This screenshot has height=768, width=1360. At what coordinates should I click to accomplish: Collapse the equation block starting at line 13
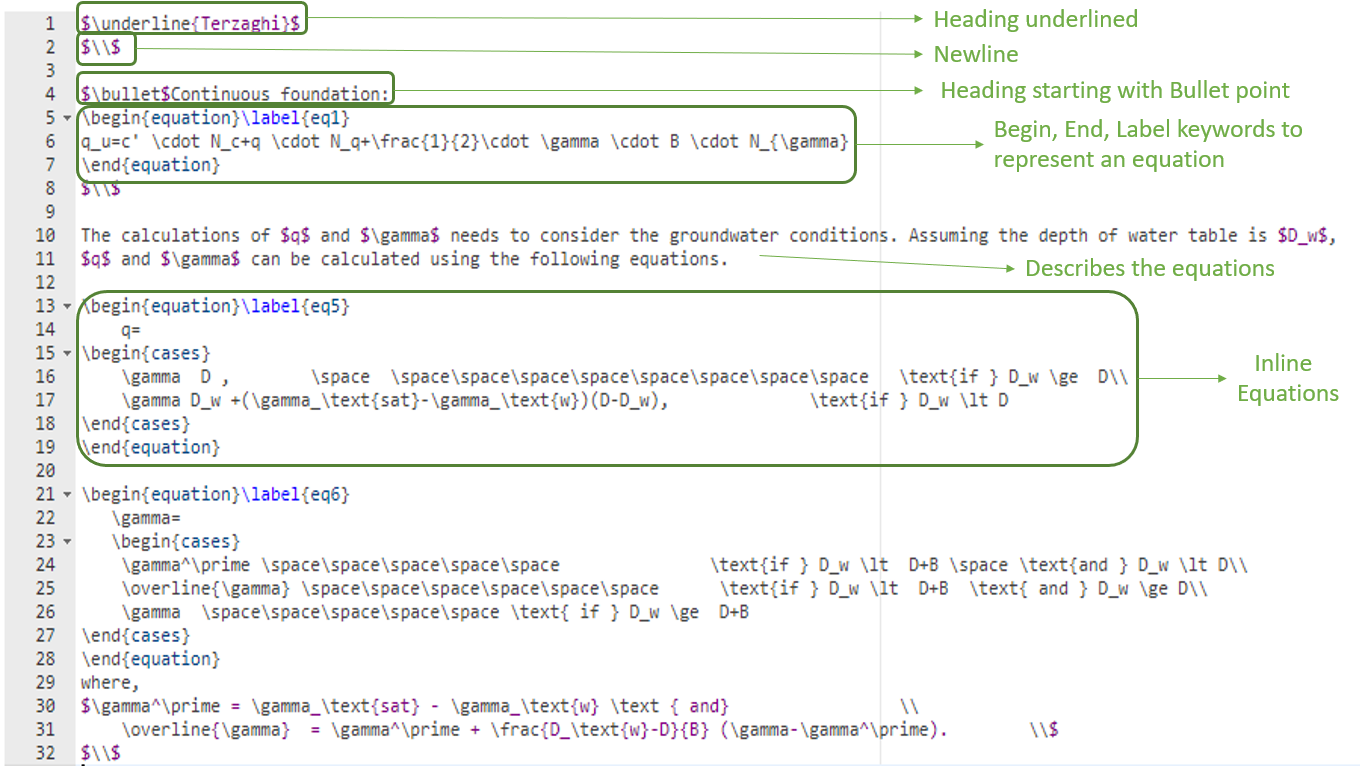[x=67, y=306]
